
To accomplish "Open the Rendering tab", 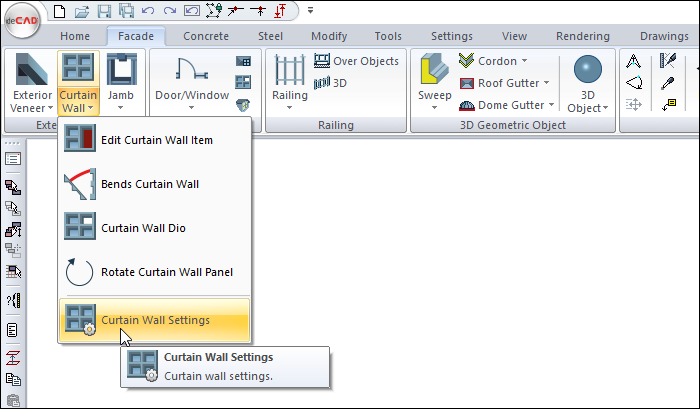I will tap(582, 36).
